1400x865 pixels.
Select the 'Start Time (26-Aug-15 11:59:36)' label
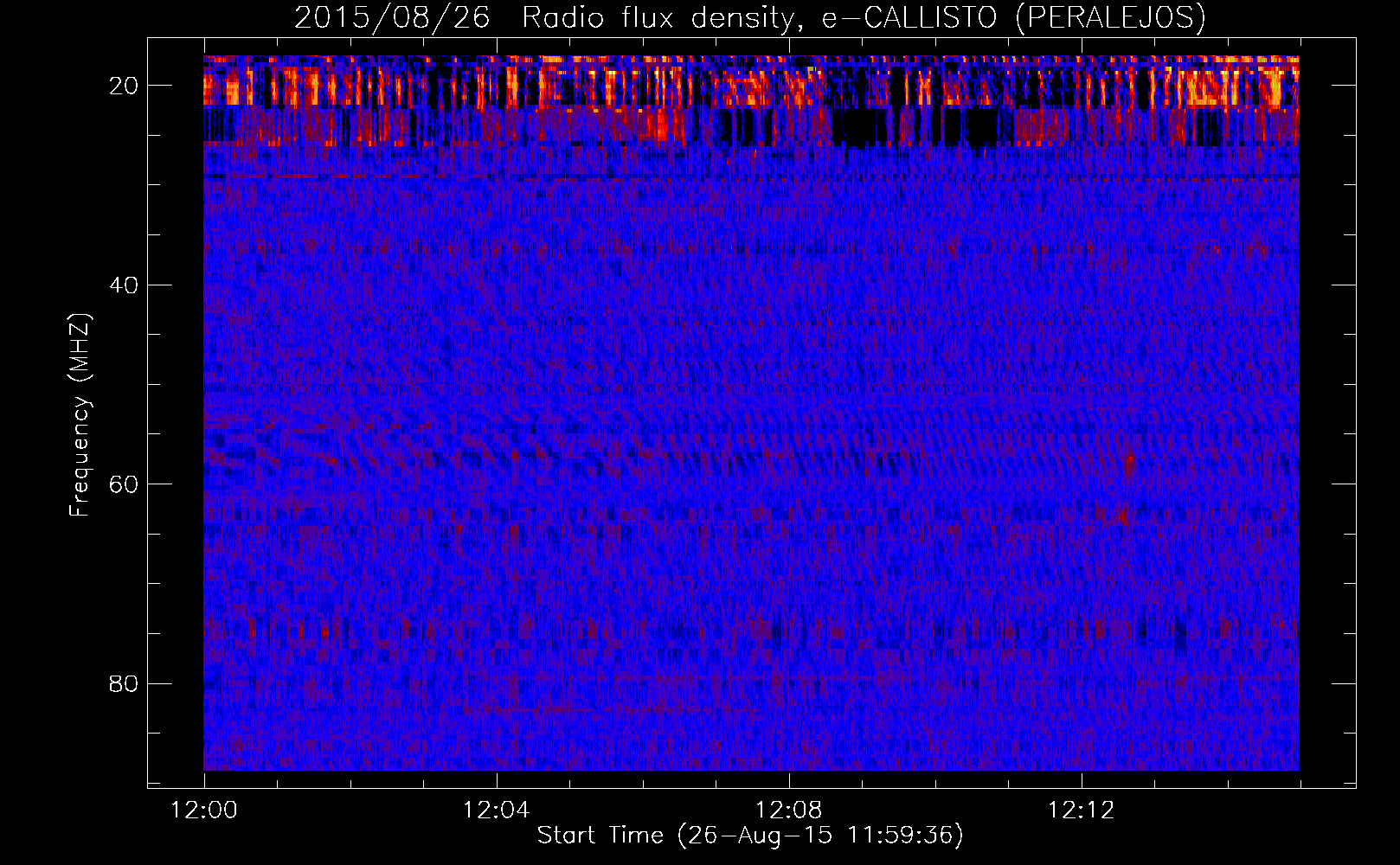pos(750,836)
